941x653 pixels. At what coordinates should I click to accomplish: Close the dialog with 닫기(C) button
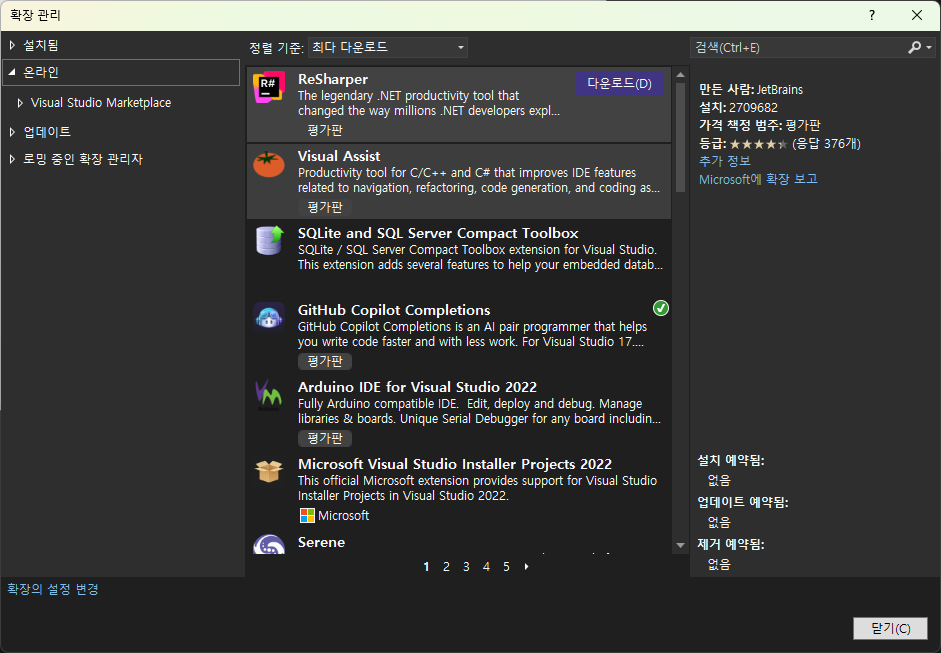point(891,628)
